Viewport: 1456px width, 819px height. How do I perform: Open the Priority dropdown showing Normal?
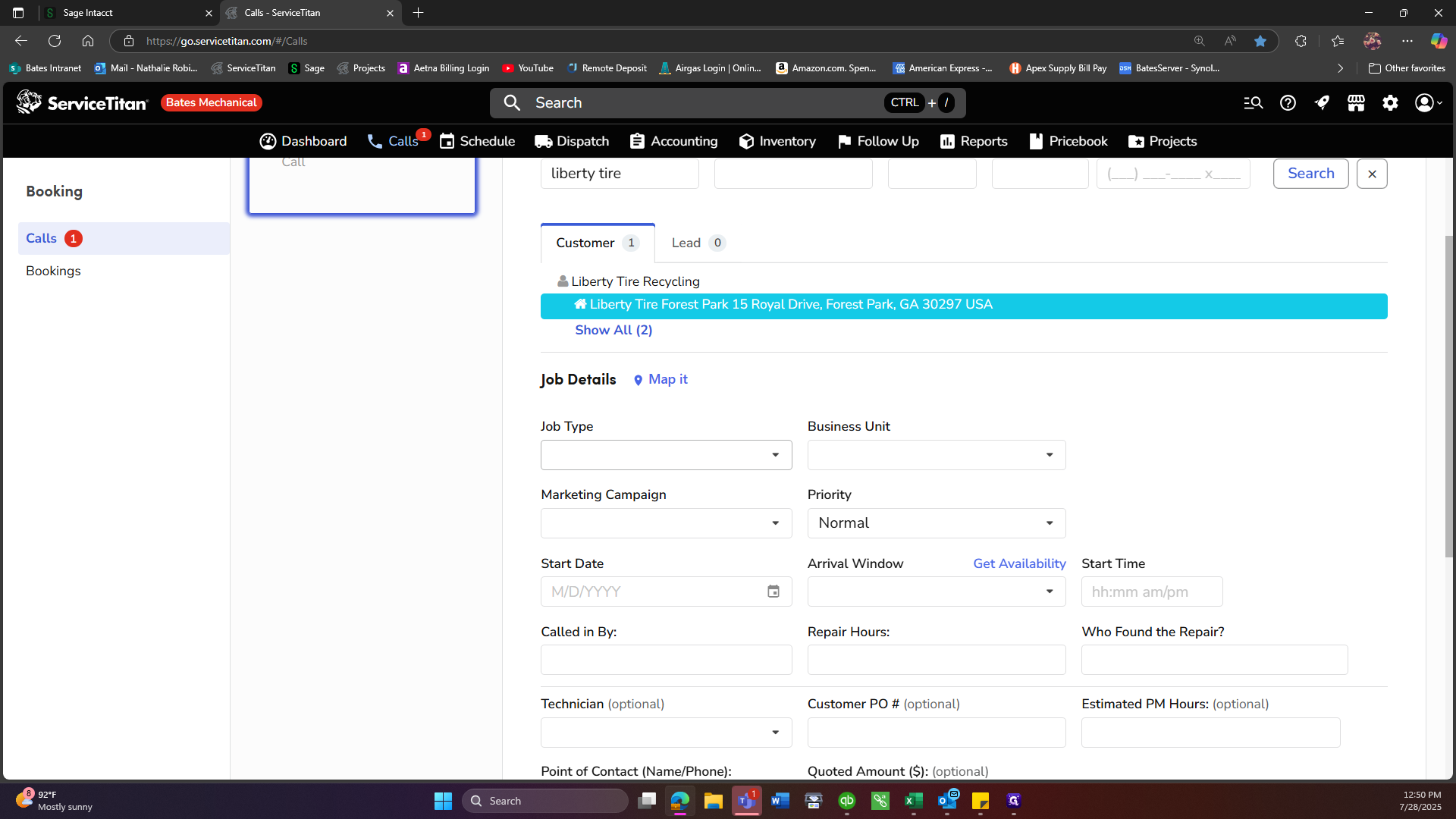click(937, 523)
